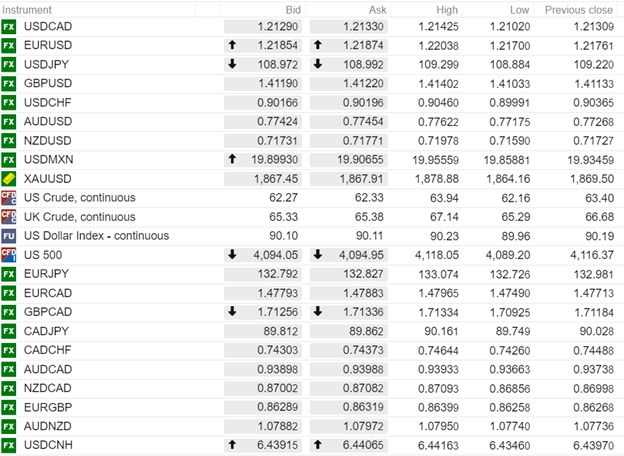Sort by the Instrument column header

28,8
